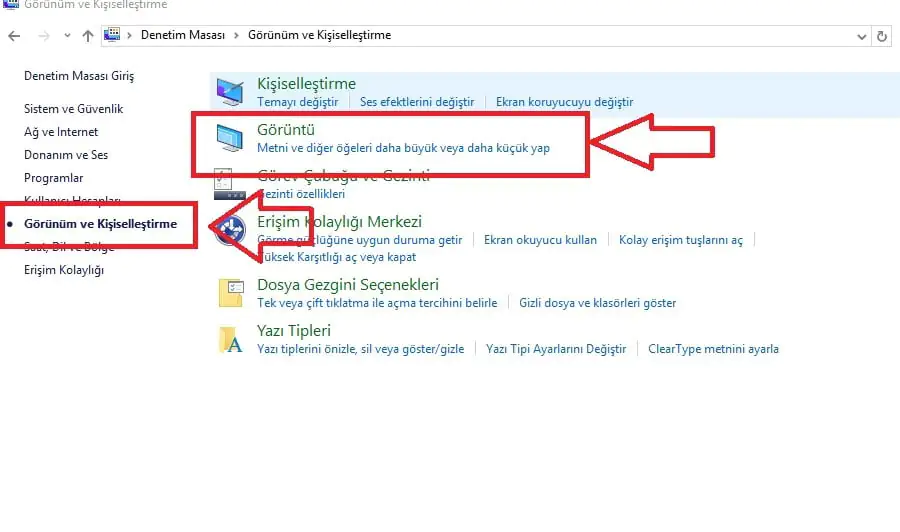The height and width of the screenshot is (532, 900).
Task: Click Ekran koruyucuyu değiştir link
Action: click(564, 102)
